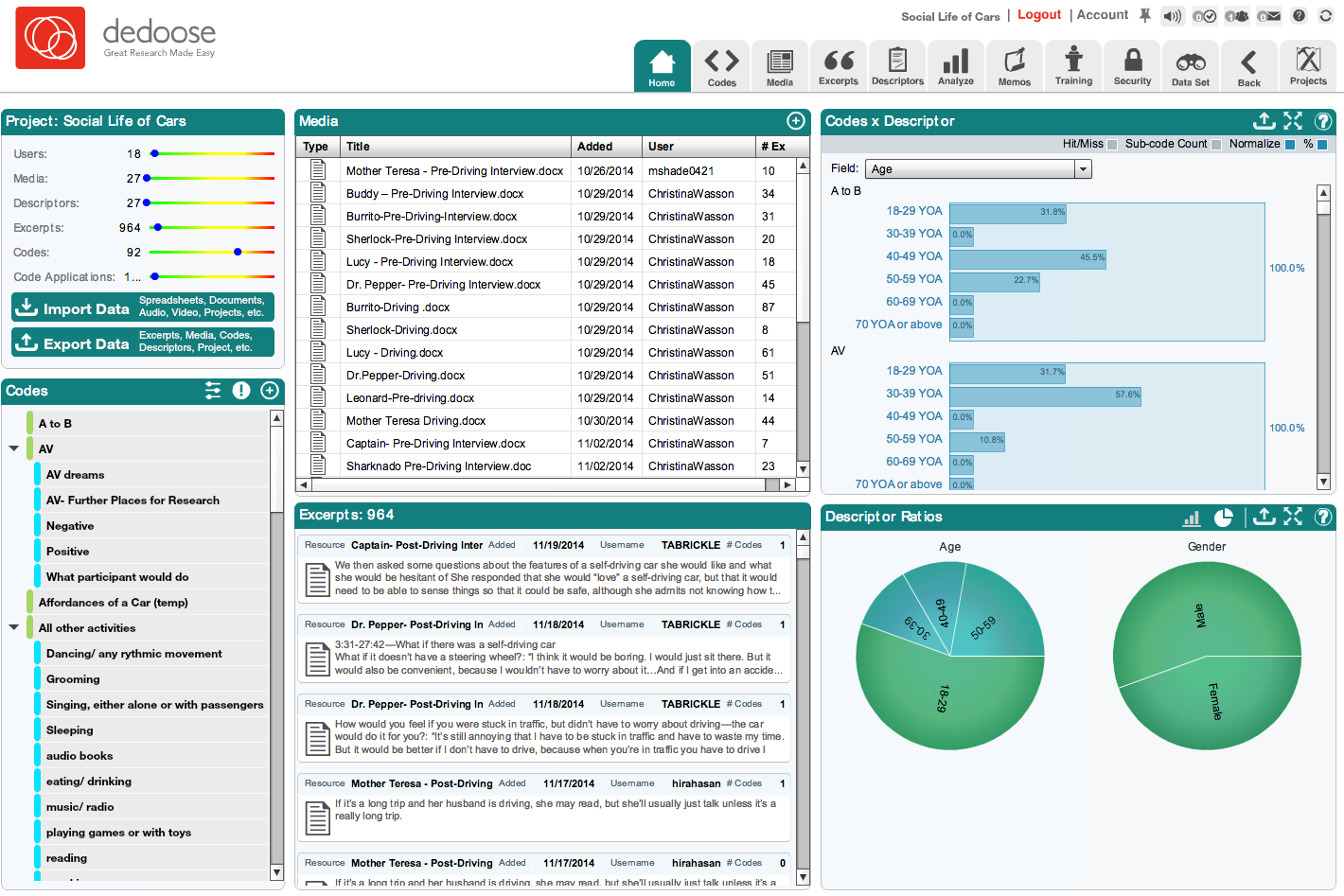Image resolution: width=1344 pixels, height=896 pixels.
Task: Select the 'Affordances of a Car (temp)' code
Action: pyautogui.click(x=148, y=602)
